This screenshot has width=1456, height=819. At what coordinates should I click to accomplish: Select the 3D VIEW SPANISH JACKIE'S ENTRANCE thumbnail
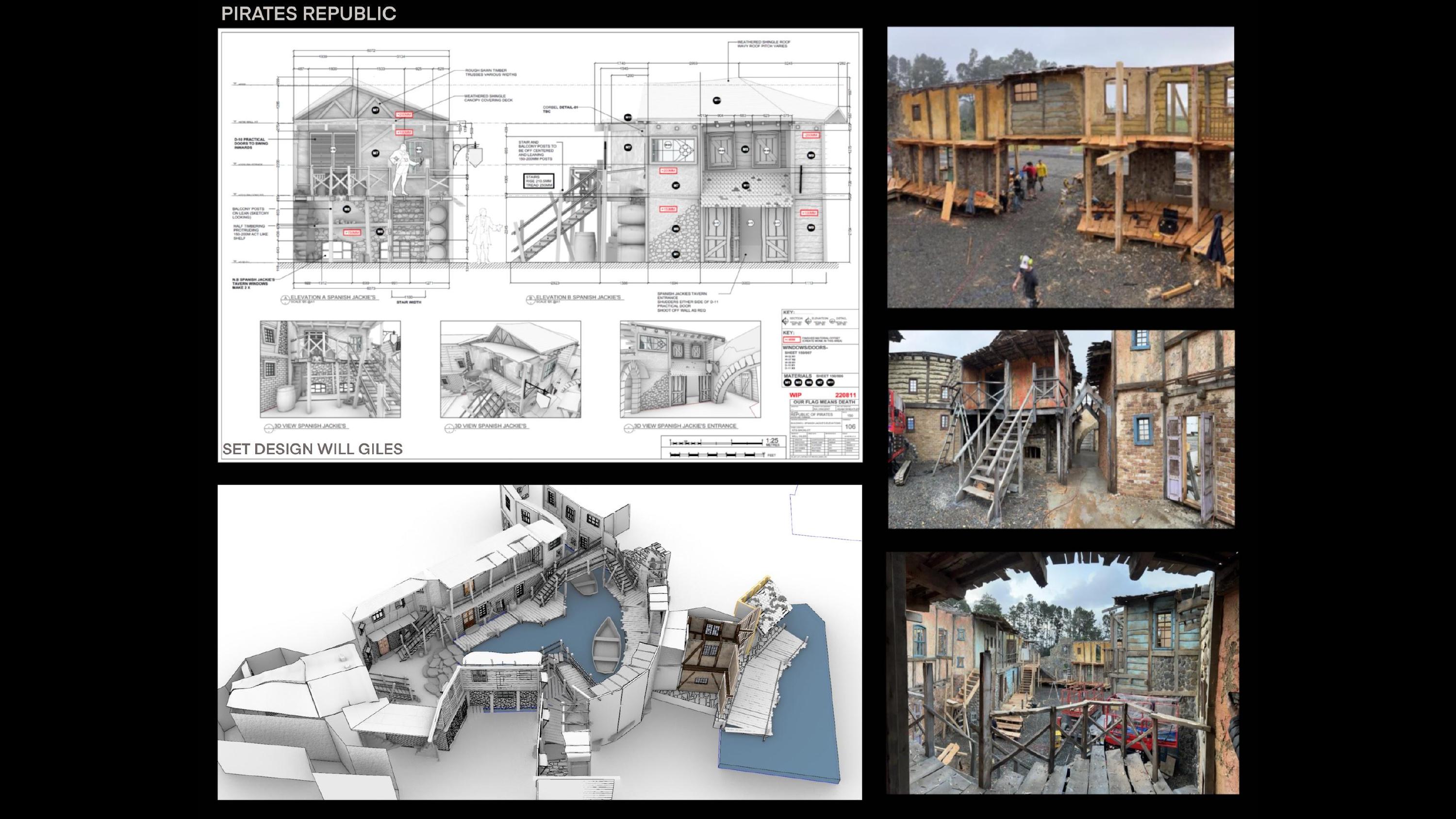pos(690,369)
